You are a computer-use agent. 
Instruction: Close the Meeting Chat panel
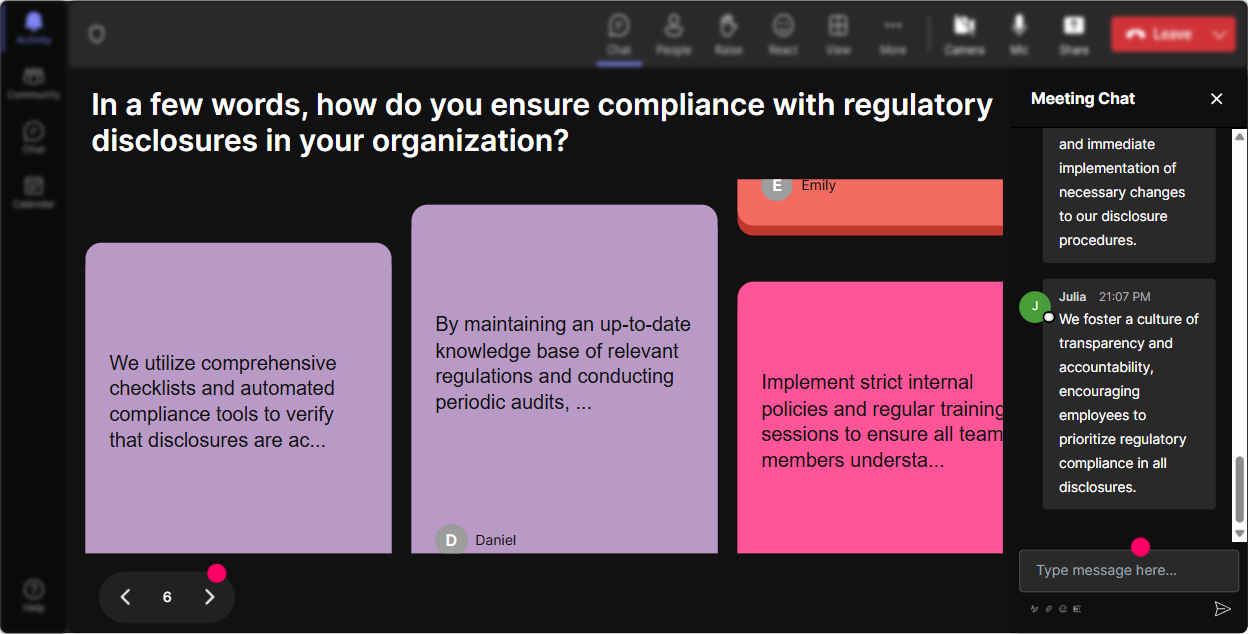1216,98
